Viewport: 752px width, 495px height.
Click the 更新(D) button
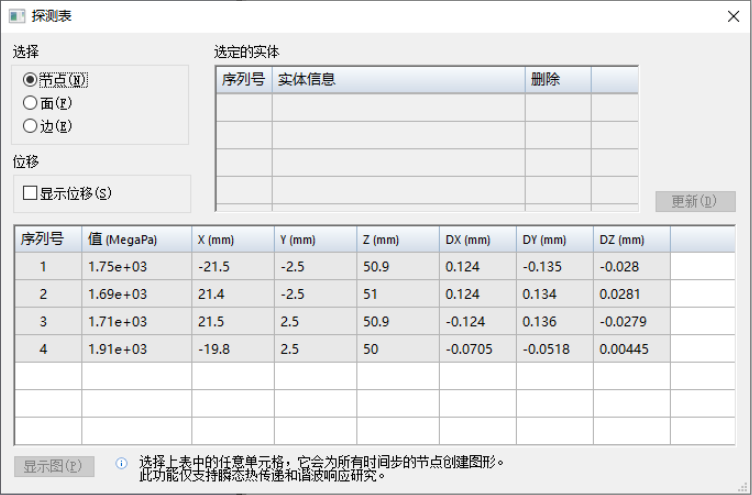(x=695, y=201)
